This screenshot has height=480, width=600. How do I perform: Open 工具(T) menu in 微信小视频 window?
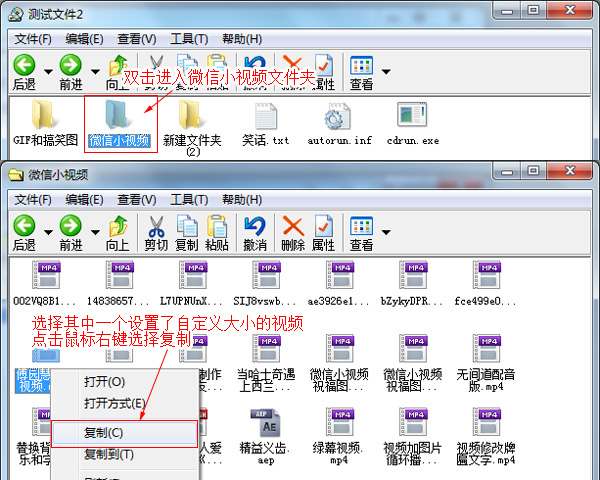pos(189,200)
